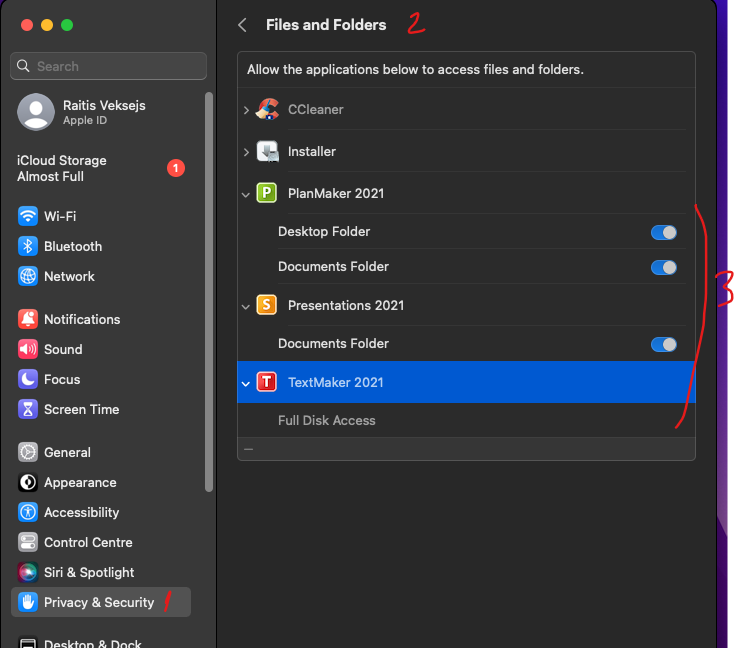The height and width of the screenshot is (648, 736).
Task: Toggle PlanMaker Desktop Folder access
Action: (663, 232)
